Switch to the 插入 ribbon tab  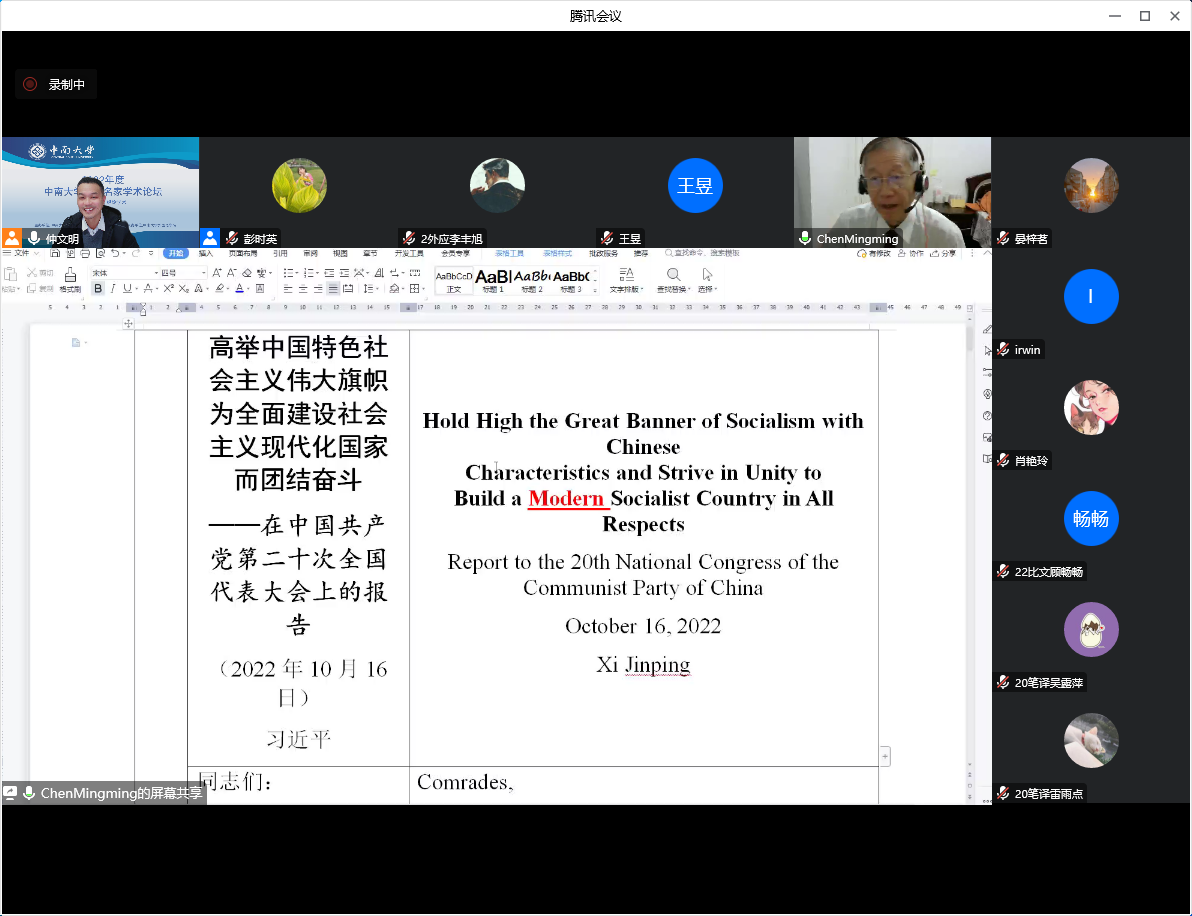205,254
